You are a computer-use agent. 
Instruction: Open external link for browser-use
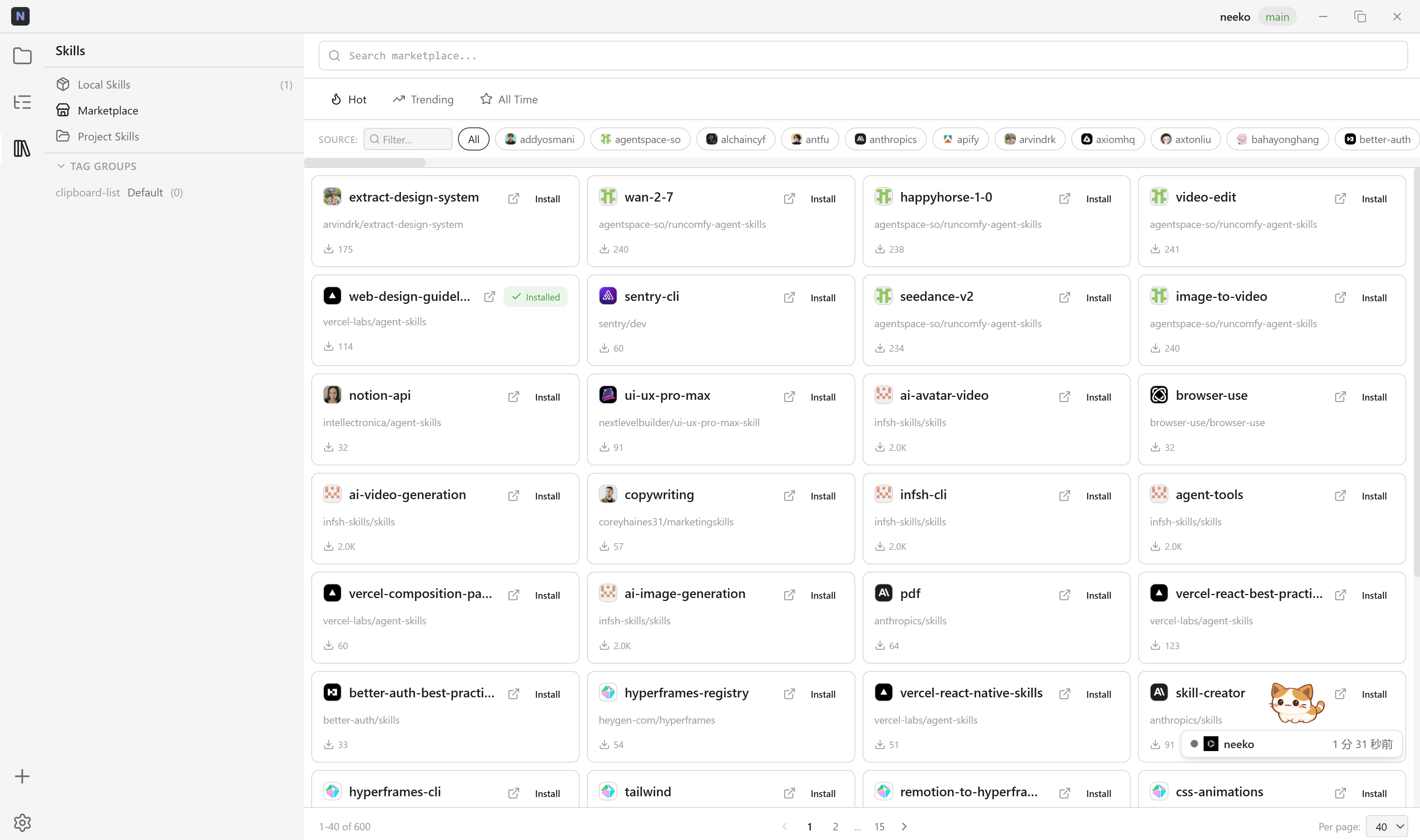(x=1340, y=397)
